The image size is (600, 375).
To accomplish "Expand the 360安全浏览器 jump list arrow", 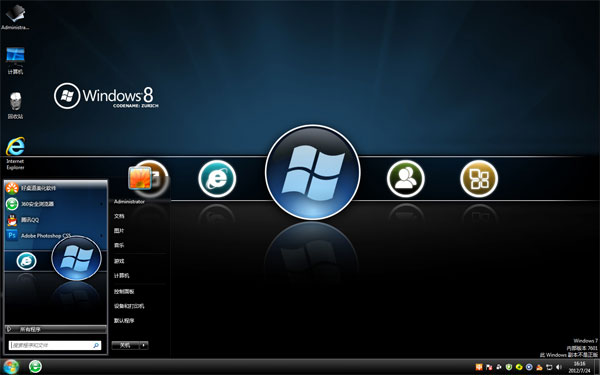I will (x=102, y=204).
